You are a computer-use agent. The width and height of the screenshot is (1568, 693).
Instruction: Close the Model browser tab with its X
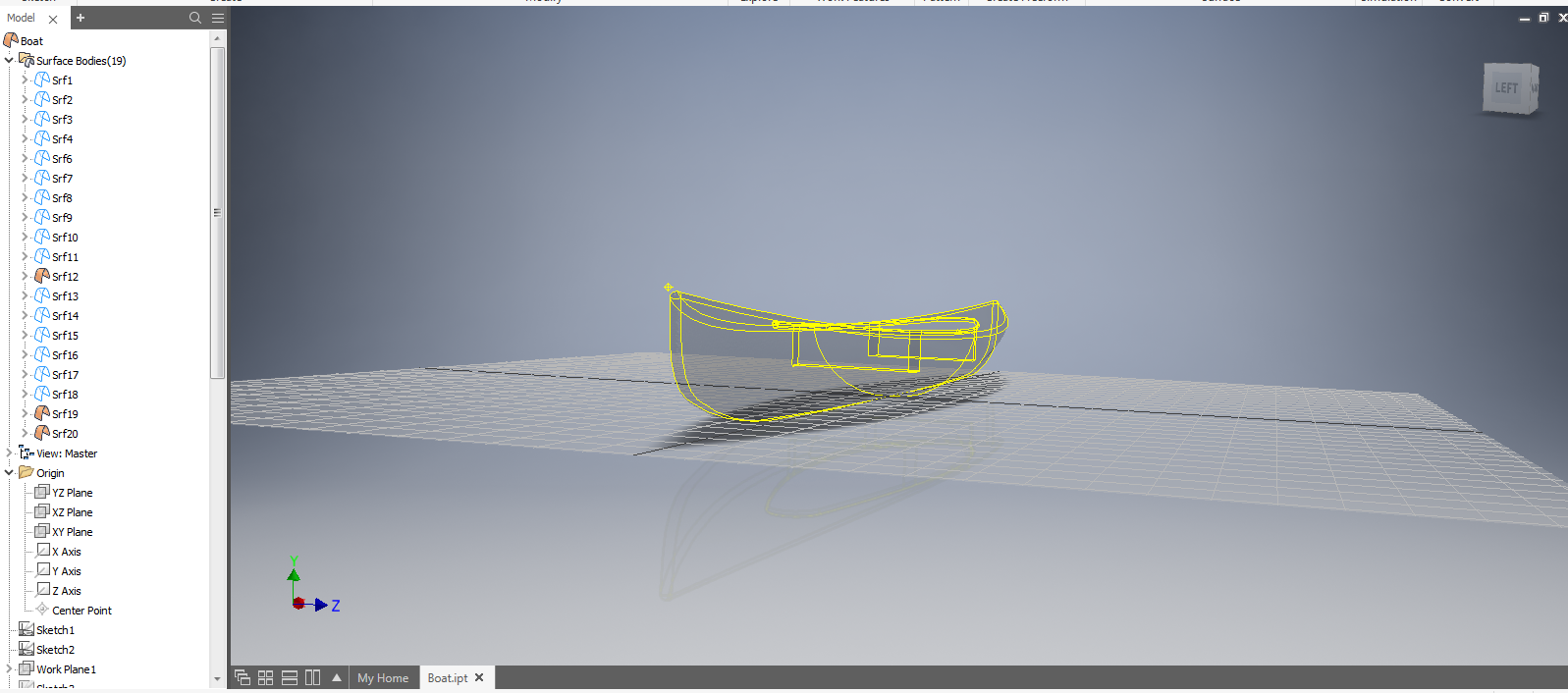[x=53, y=19]
